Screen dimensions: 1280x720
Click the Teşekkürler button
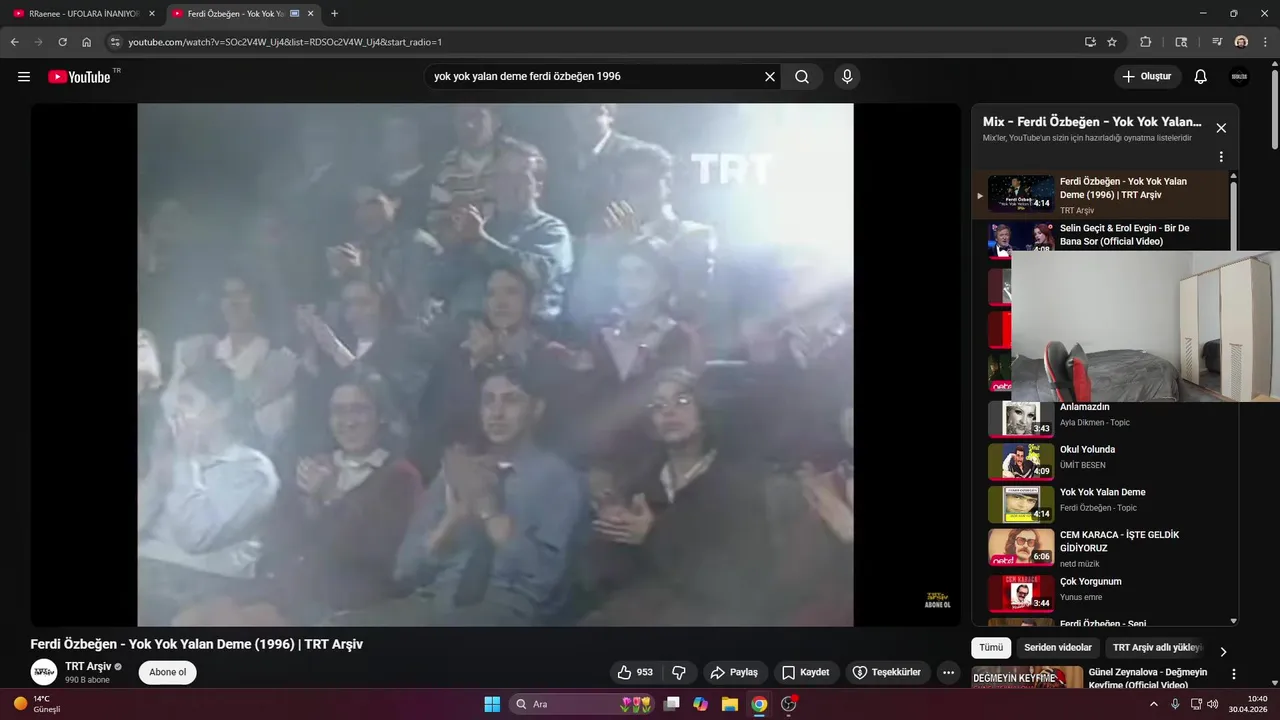[x=888, y=672]
